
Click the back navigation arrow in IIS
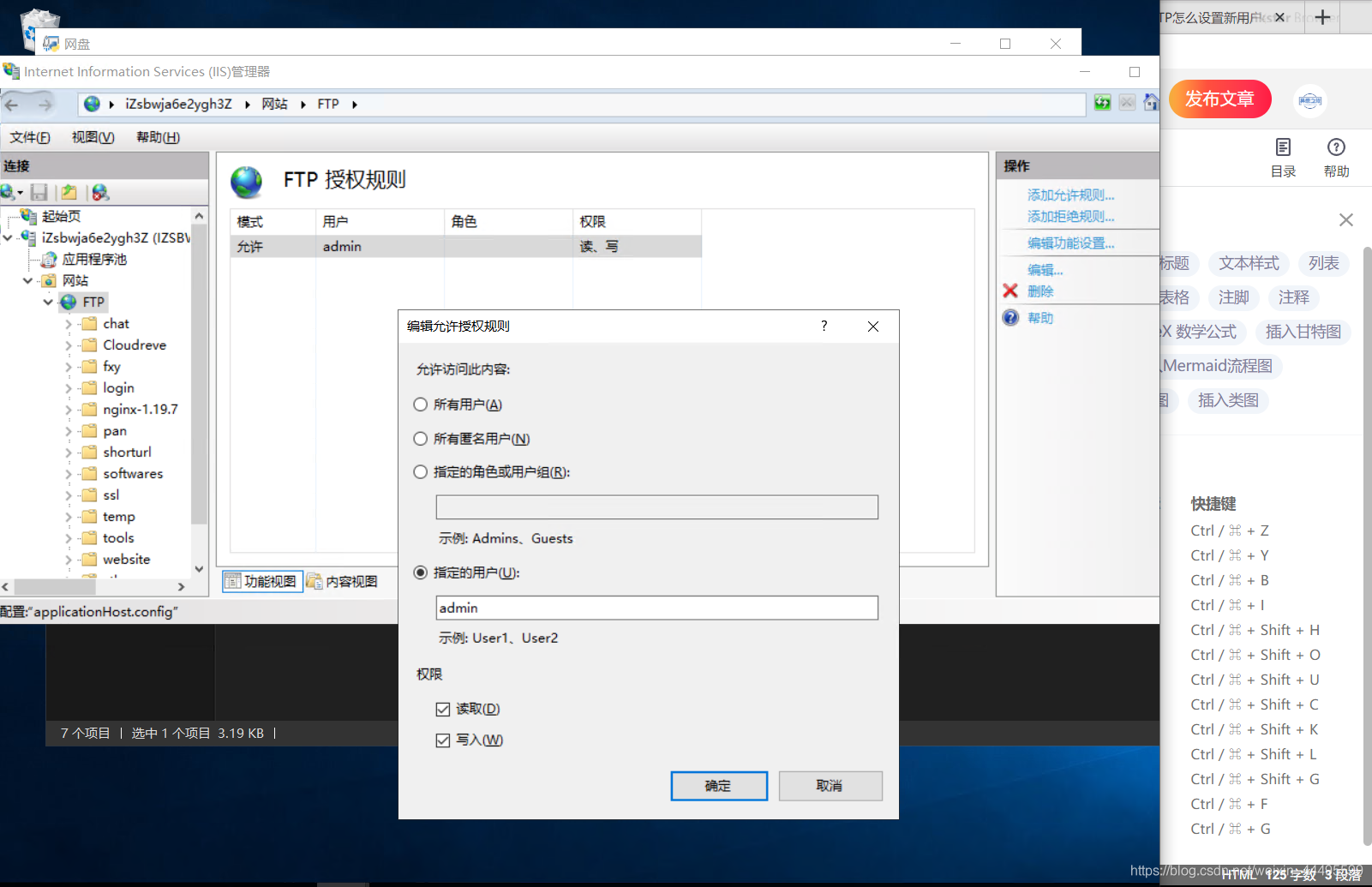tap(12, 105)
